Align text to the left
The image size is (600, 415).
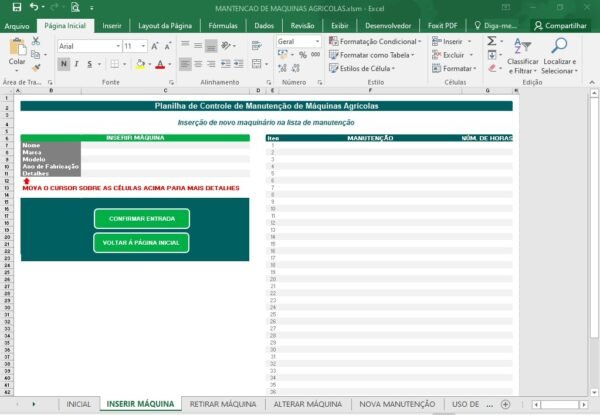click(185, 63)
